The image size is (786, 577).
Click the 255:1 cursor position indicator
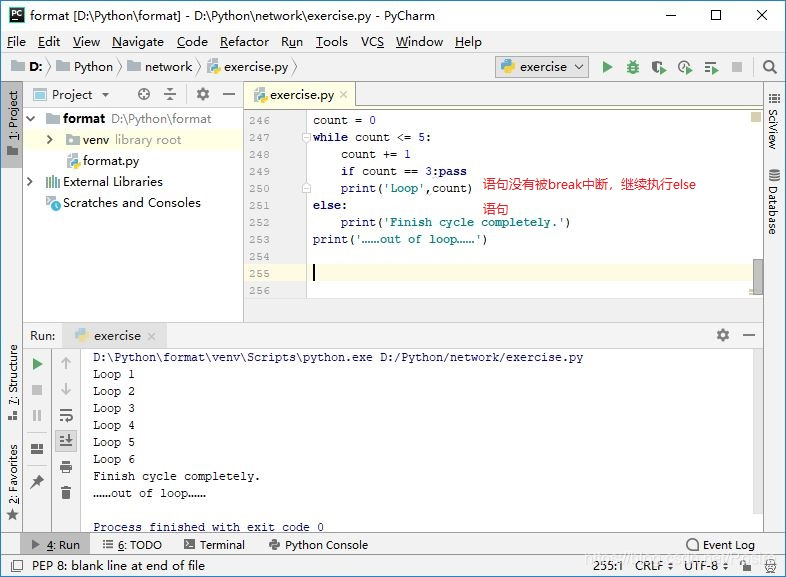608,566
